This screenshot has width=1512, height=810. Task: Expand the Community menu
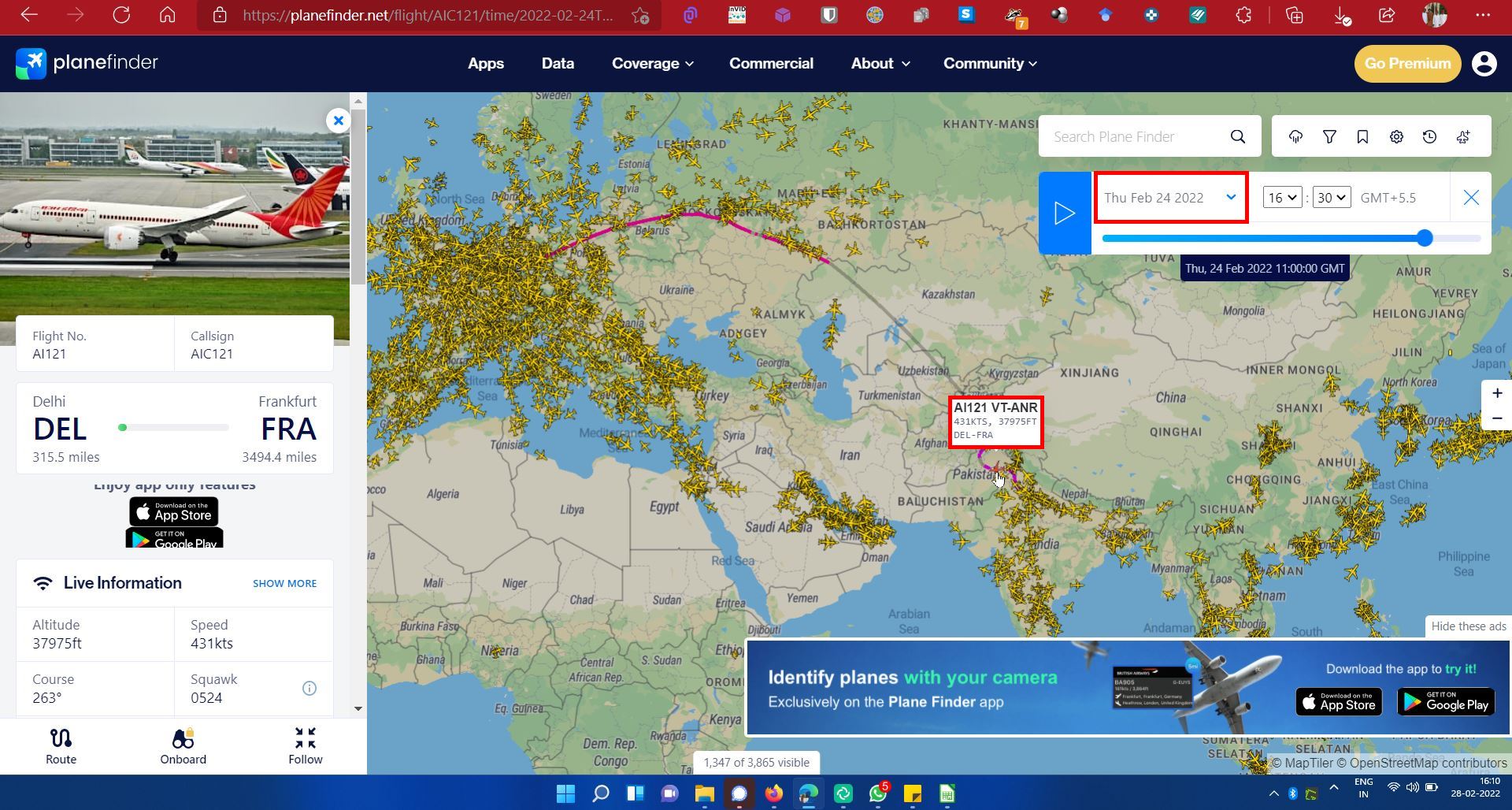[990, 64]
